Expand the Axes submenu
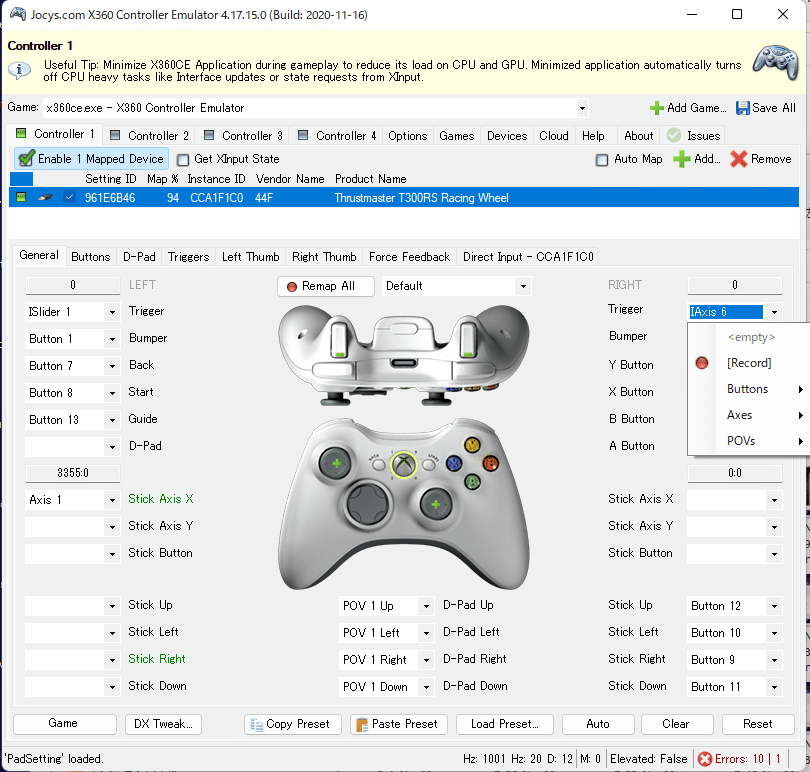 point(749,415)
